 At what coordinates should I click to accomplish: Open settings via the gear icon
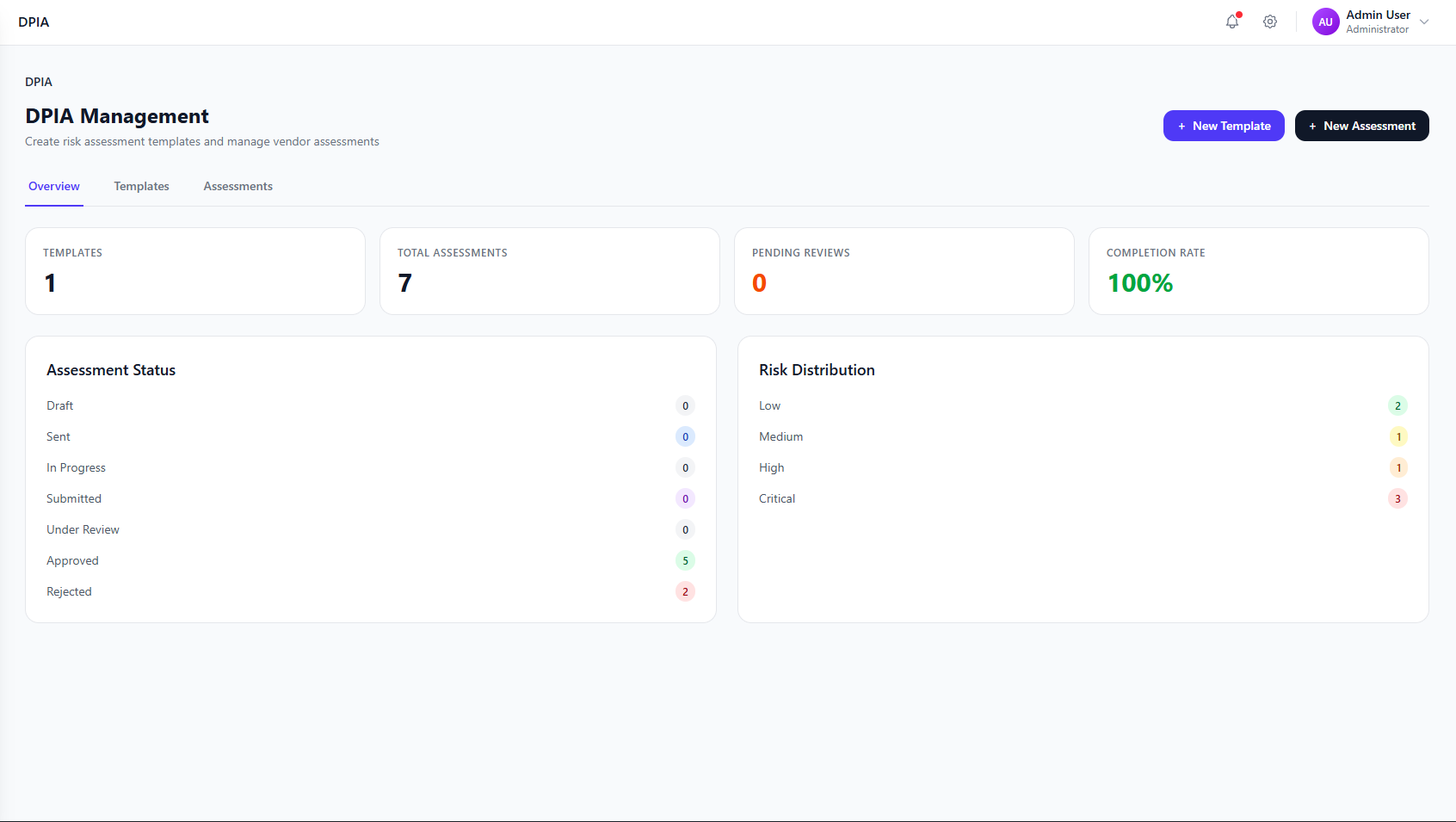[1270, 22]
